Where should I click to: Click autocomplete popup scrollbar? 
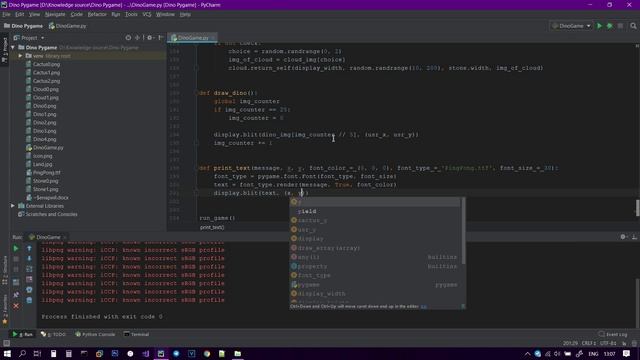(x=463, y=231)
